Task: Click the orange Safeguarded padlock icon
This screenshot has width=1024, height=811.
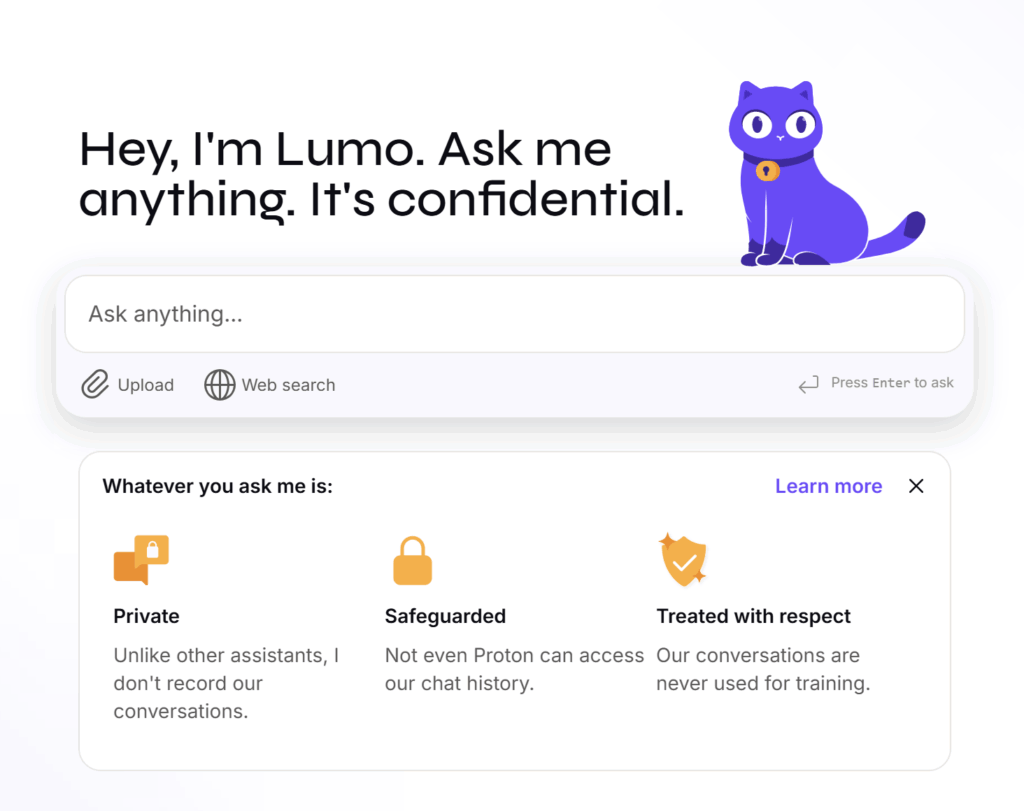Action: (412, 560)
